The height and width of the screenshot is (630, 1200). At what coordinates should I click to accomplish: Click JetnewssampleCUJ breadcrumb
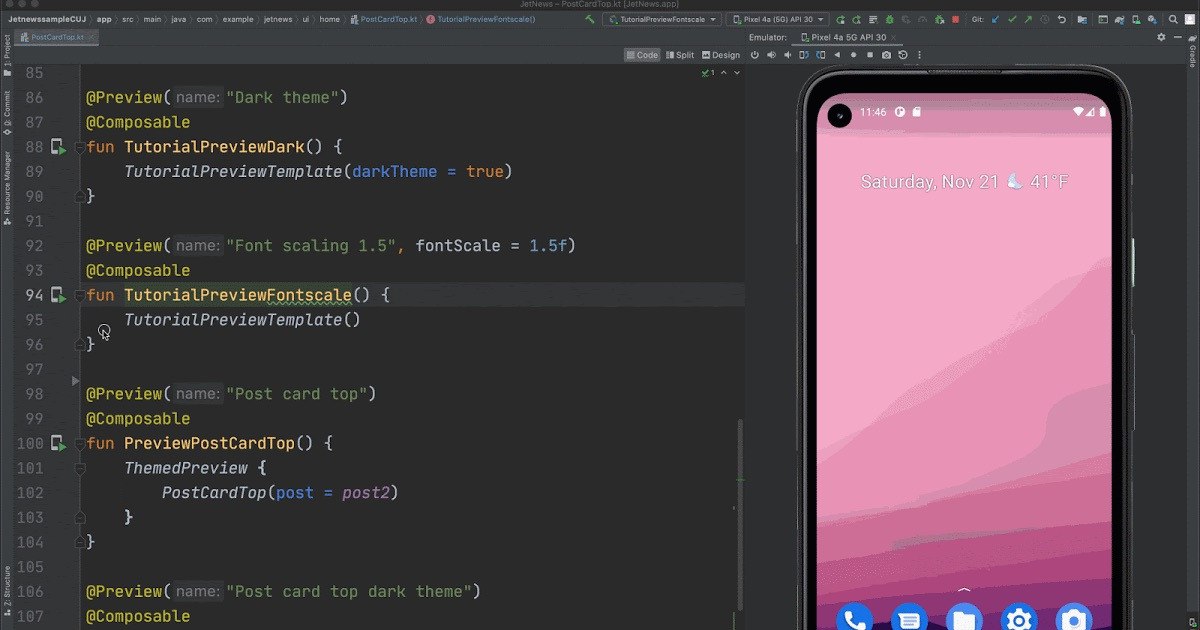(48, 19)
